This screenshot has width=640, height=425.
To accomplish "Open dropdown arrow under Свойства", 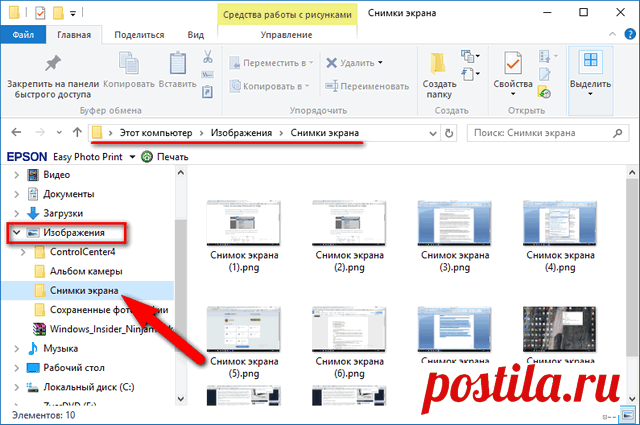I will 513,94.
